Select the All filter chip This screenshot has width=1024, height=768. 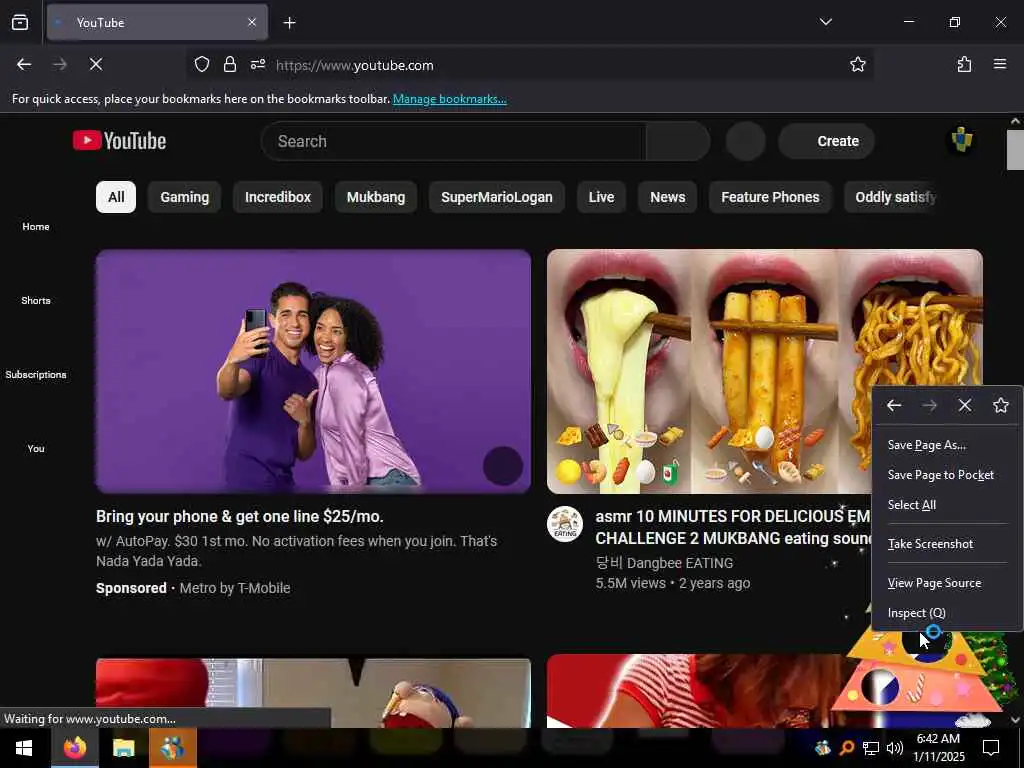pos(116,197)
